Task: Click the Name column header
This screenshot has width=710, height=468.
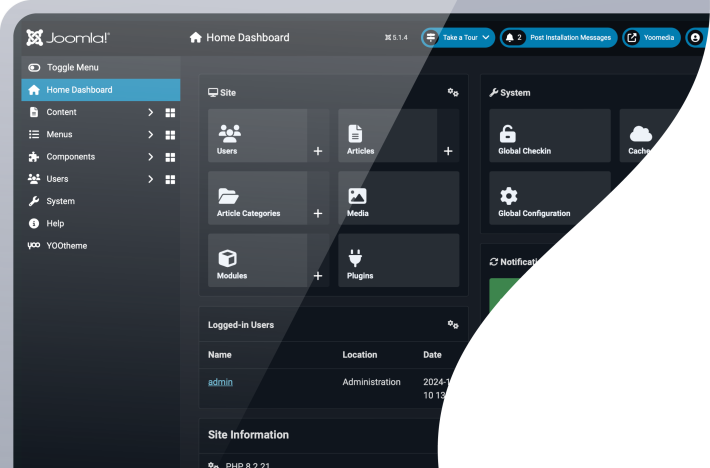Action: pos(220,355)
